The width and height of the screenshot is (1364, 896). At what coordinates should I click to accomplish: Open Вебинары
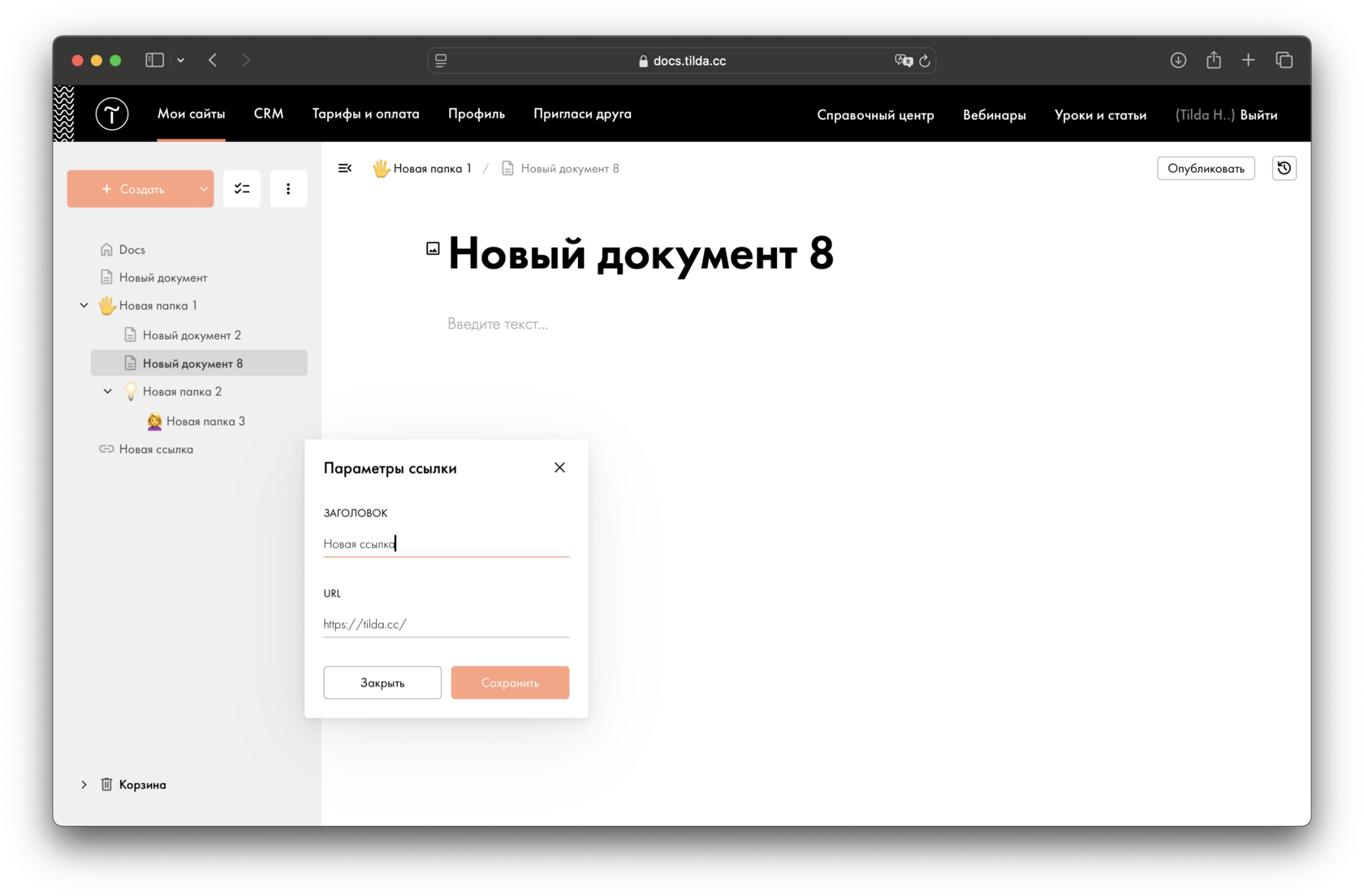click(x=995, y=115)
